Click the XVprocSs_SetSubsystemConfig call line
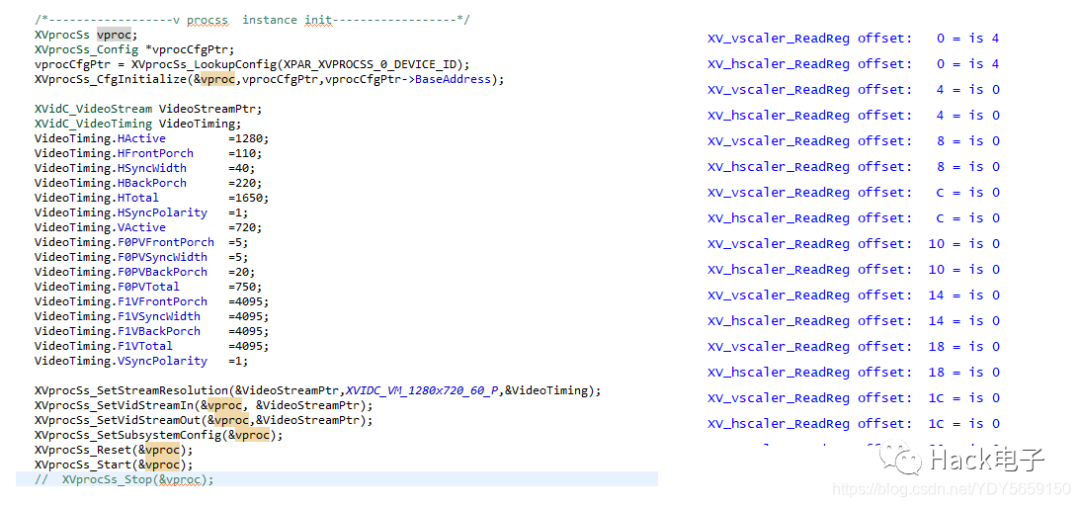Screen dimensions: 1080x507 coord(159,435)
